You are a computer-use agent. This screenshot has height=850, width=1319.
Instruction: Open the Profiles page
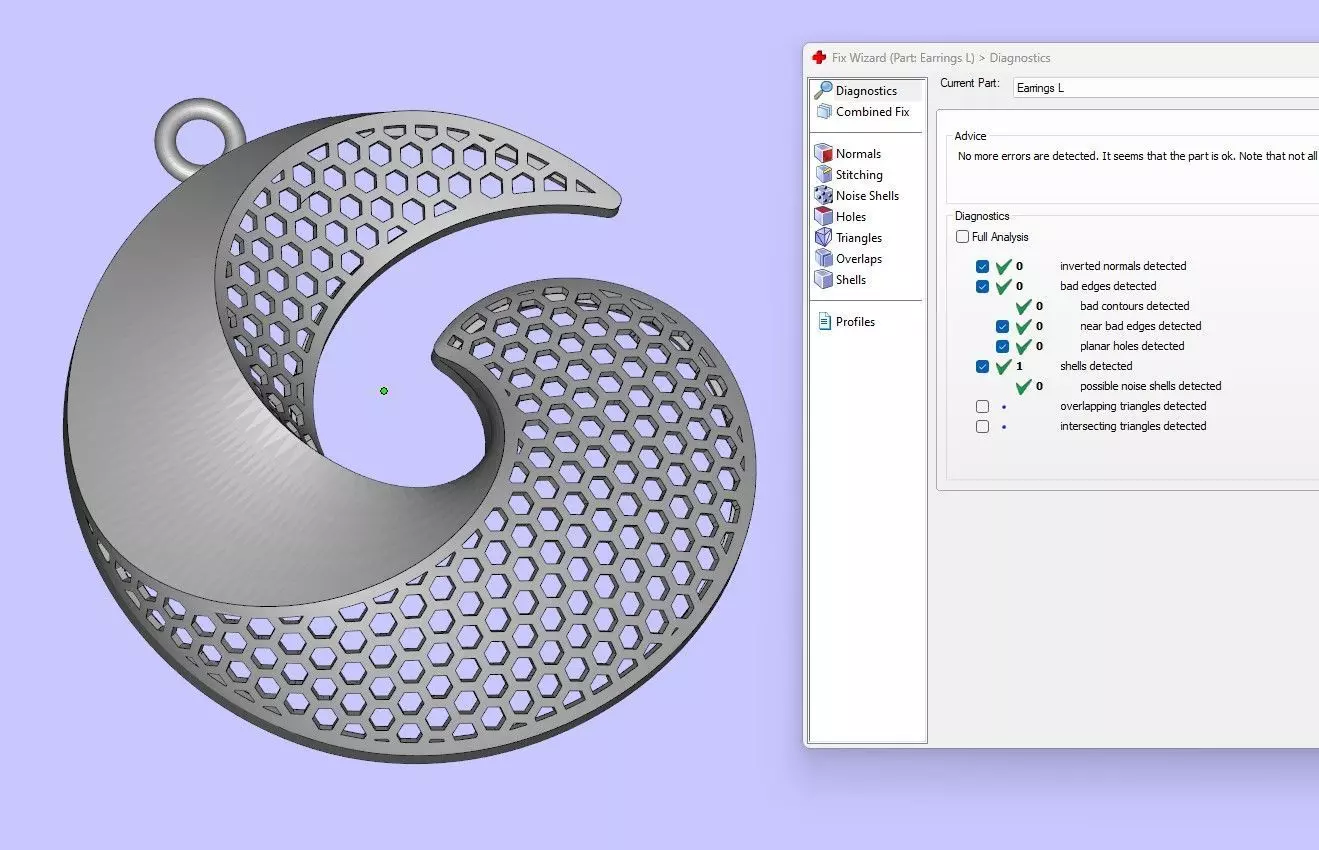(x=855, y=322)
